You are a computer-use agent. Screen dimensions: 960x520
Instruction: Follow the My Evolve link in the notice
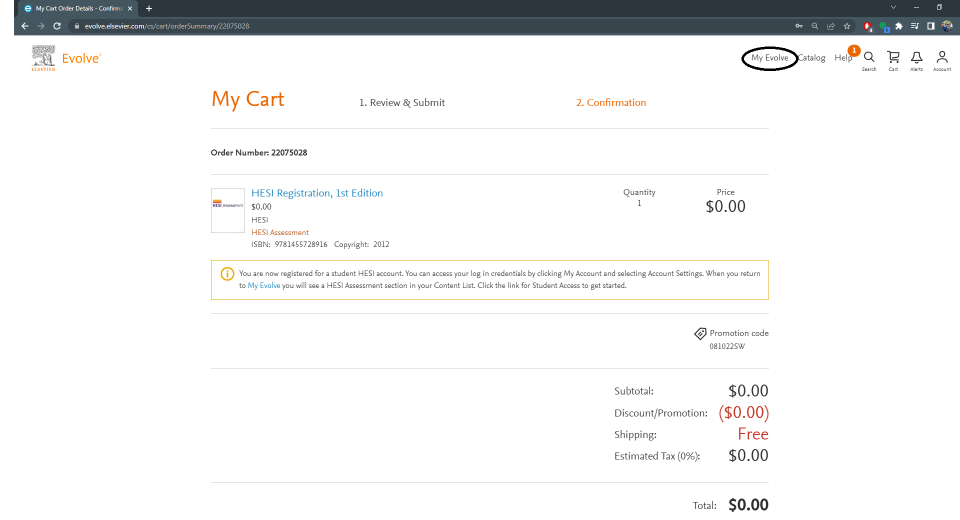tap(264, 285)
